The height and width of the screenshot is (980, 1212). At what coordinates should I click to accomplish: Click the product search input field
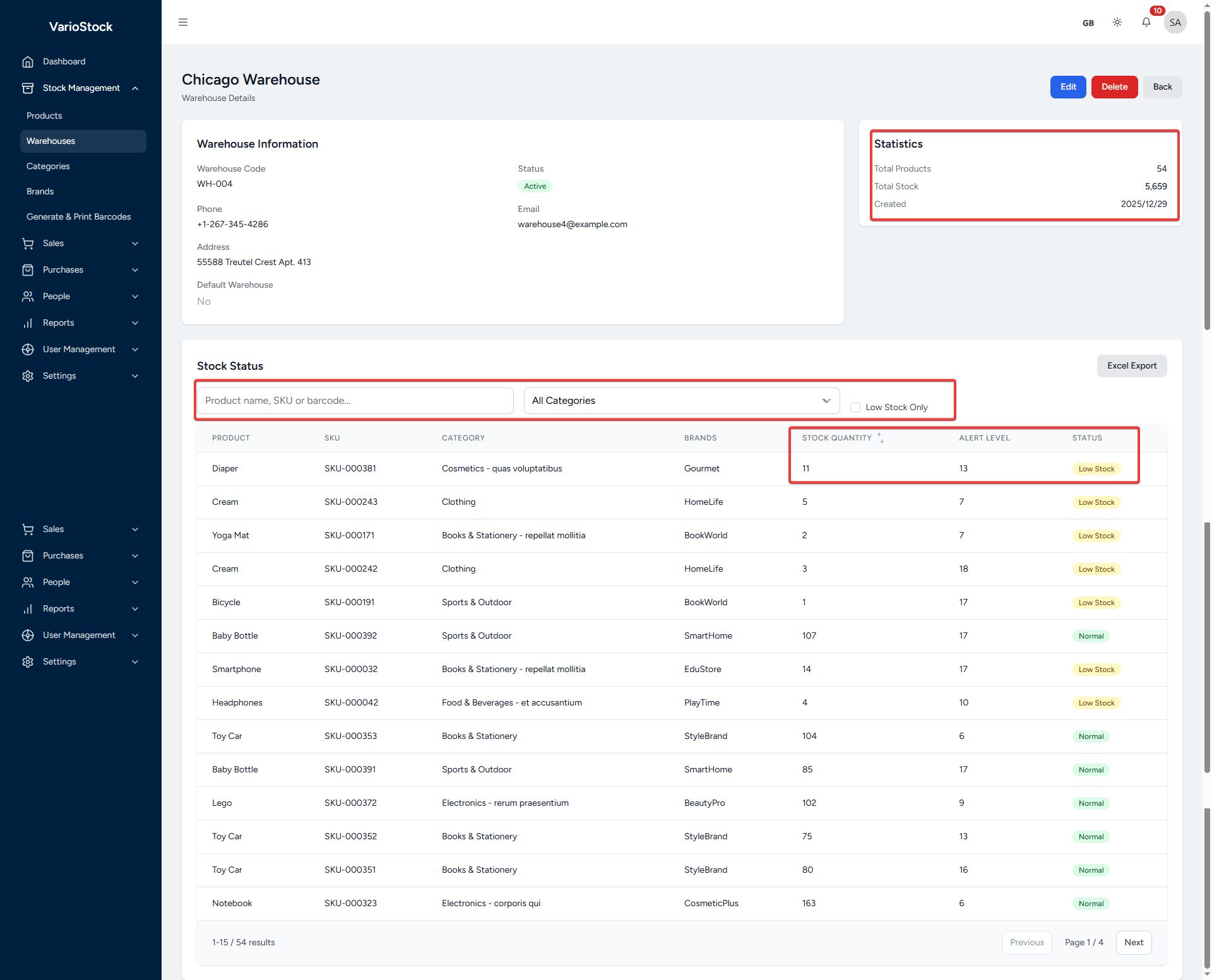[355, 401]
